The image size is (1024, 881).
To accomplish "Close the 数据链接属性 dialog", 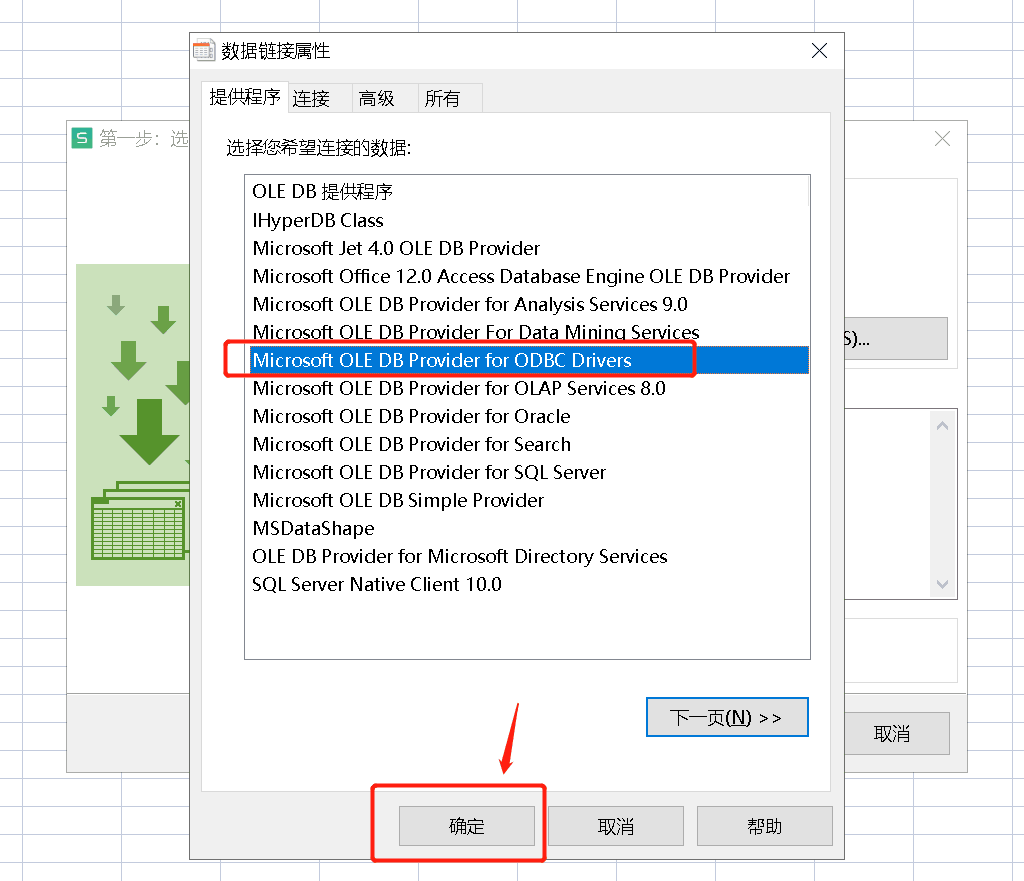I will [x=819, y=51].
